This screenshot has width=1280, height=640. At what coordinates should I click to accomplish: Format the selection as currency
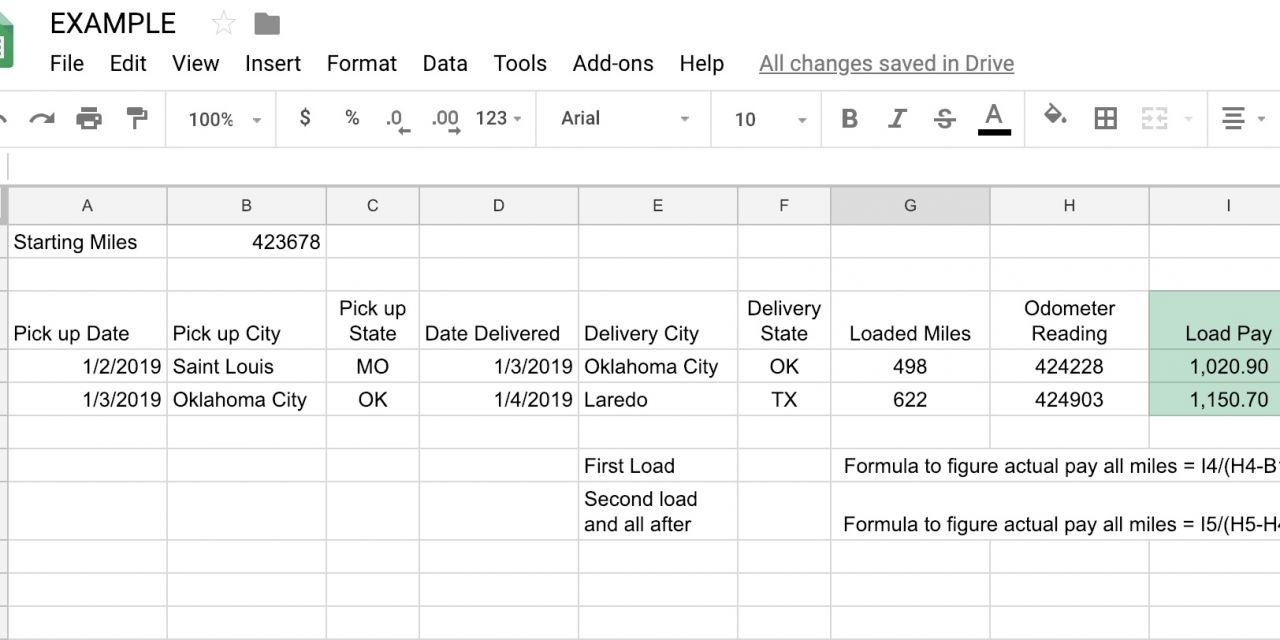(305, 118)
